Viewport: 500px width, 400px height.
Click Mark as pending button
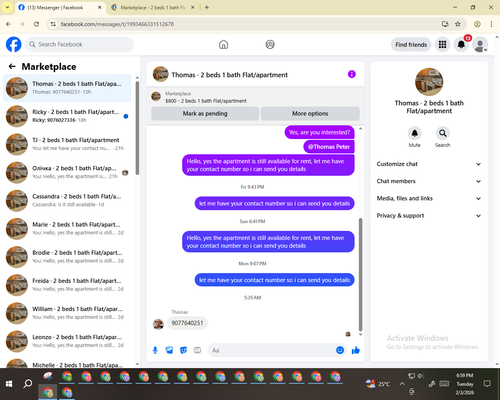coord(205,113)
